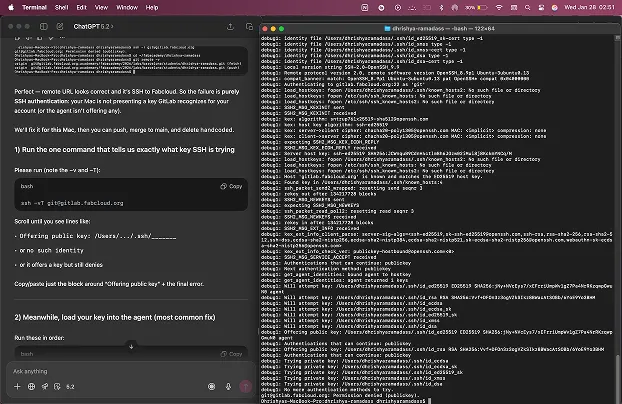This screenshot has width=622, height=404.
Task: Click 'Scroll until you see lines like:' text
Action: click(x=52, y=221)
